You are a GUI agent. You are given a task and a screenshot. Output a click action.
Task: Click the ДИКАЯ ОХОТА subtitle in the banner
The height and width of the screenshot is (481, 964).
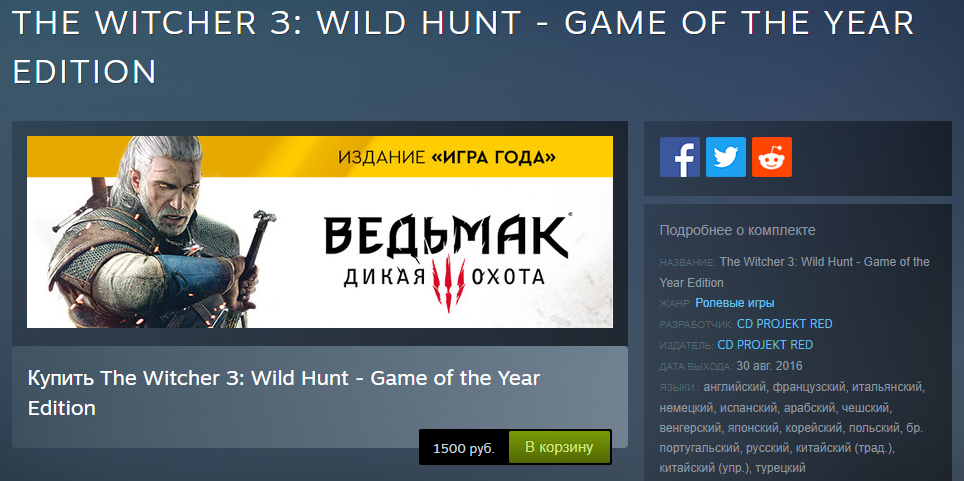444,277
